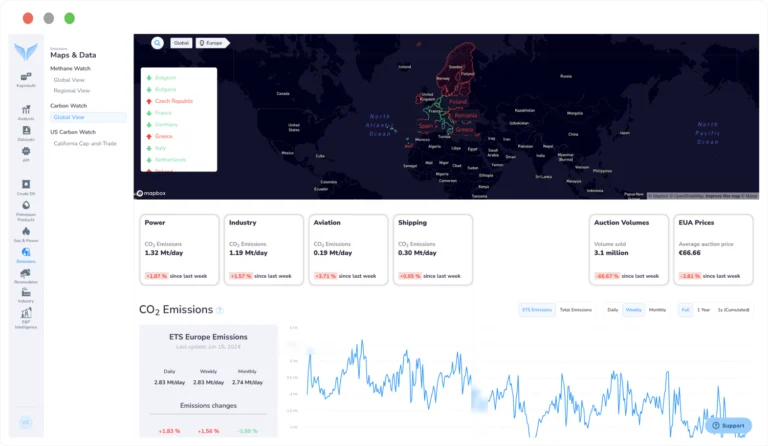The height and width of the screenshot is (446, 768).
Task: Switch chart to Total Emissions
Action: tap(576, 310)
